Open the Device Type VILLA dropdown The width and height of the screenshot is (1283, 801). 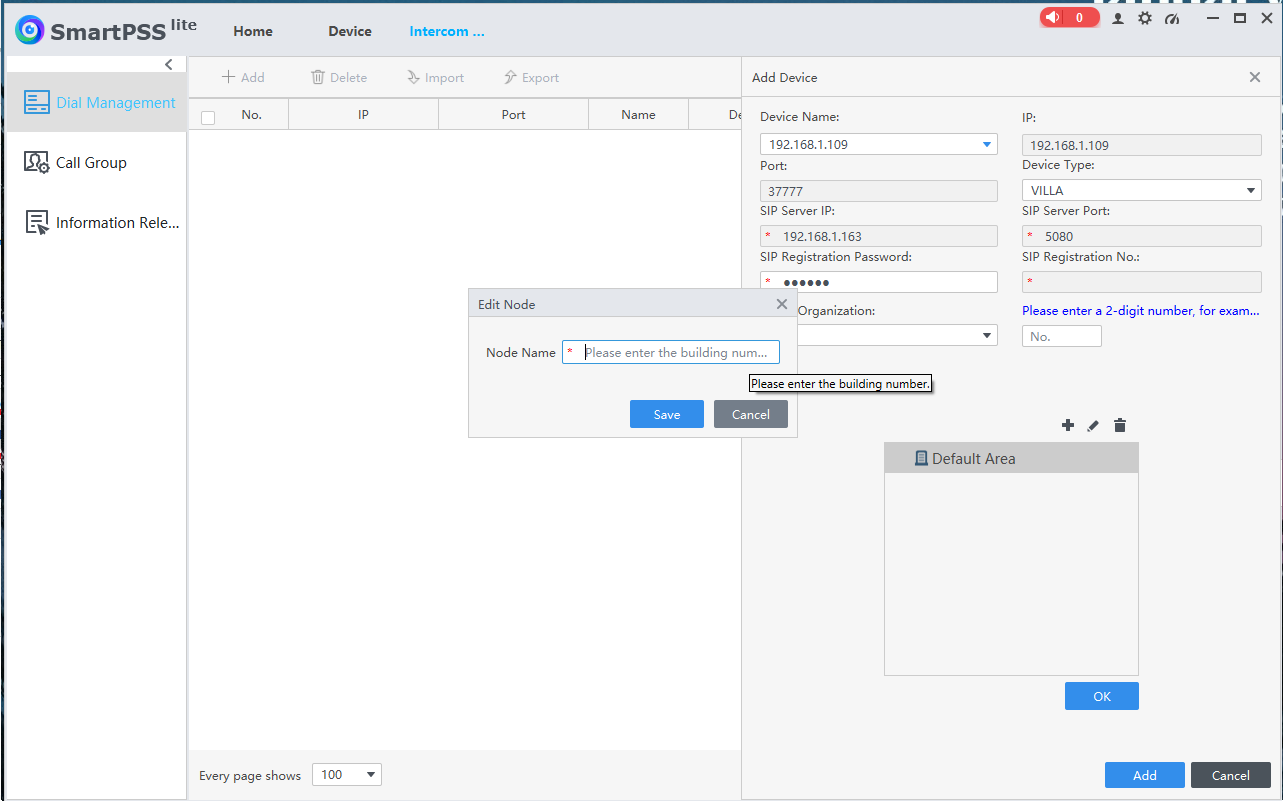(1251, 190)
